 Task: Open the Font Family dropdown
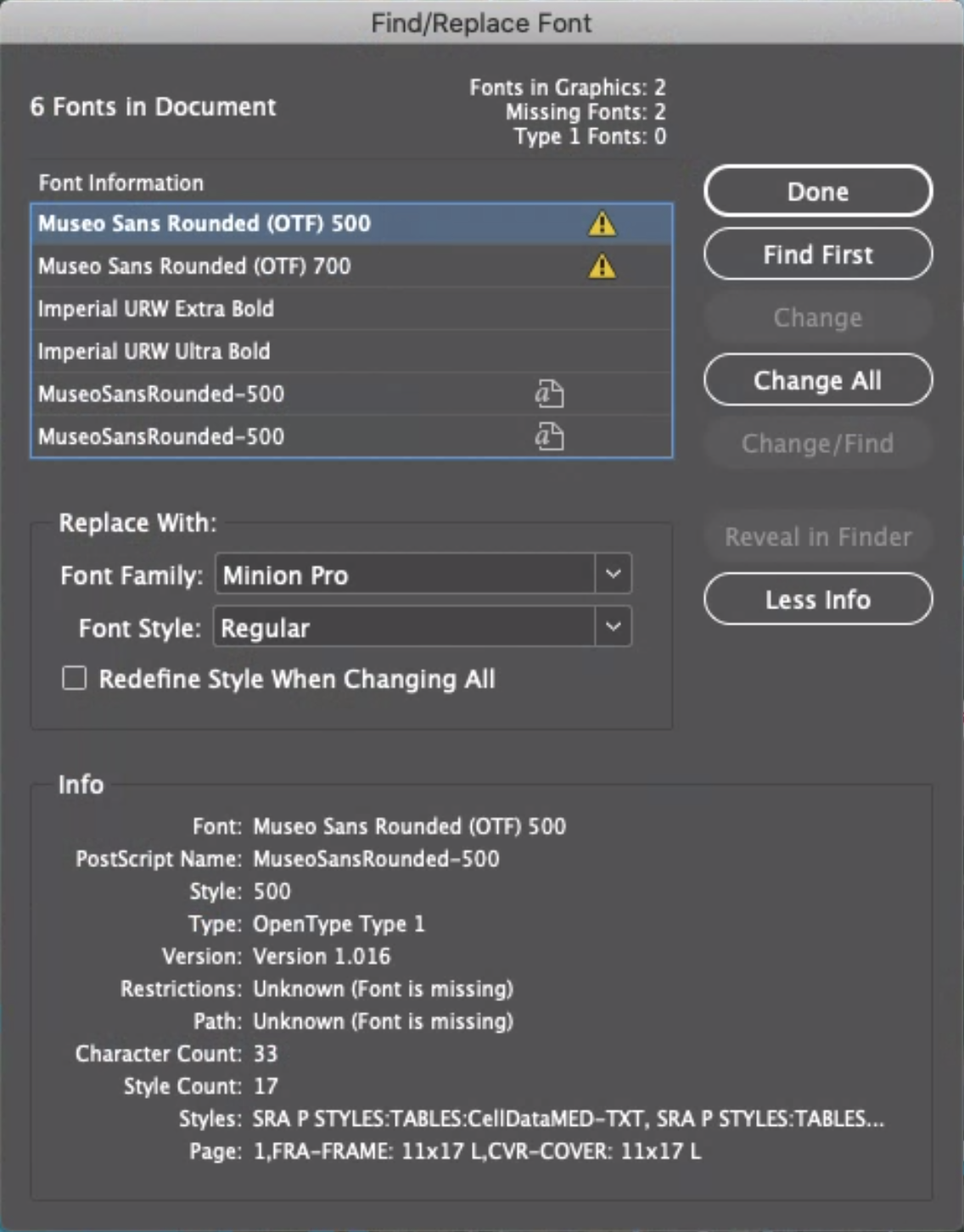(613, 574)
